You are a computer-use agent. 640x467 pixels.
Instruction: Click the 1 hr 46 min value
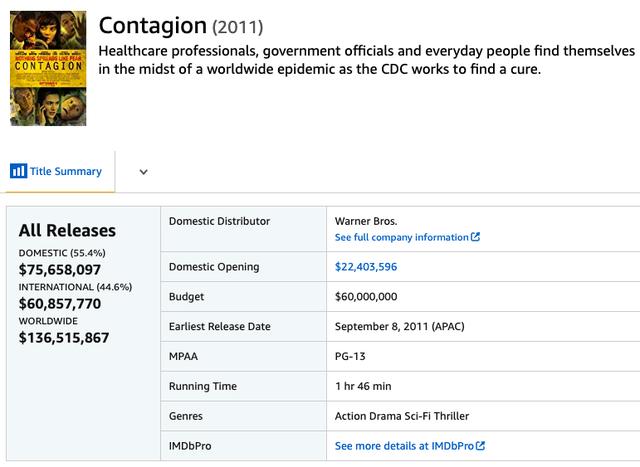pyautogui.click(x=363, y=386)
